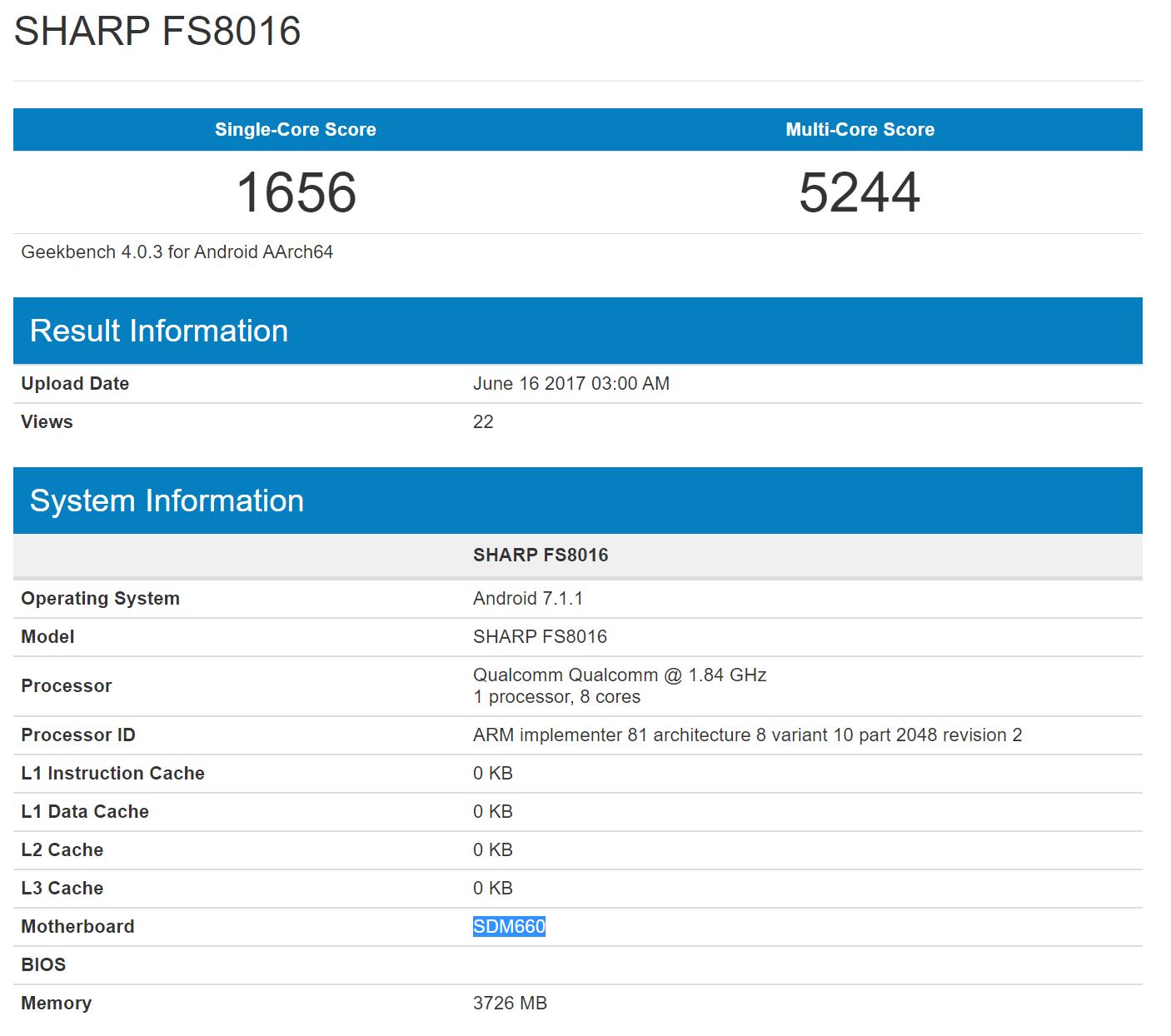This screenshot has height=1036, width=1171.
Task: Click the upload date June 16 2017 value
Action: (571, 384)
